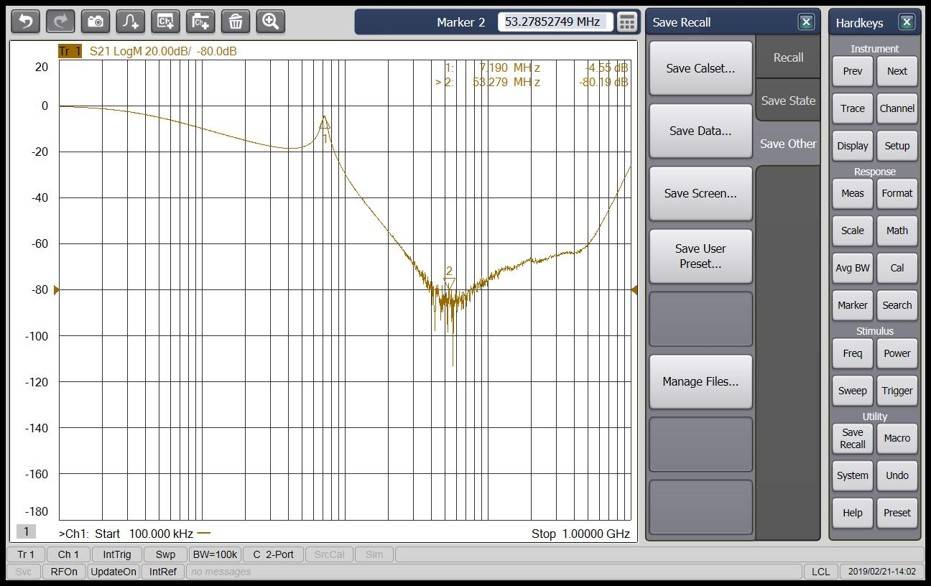Click the add window icon
Image resolution: width=931 pixels, height=586 pixels.
pyautogui.click(x=200, y=21)
